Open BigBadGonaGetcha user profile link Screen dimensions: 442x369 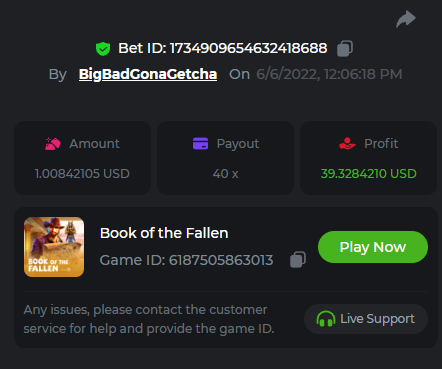click(x=148, y=74)
